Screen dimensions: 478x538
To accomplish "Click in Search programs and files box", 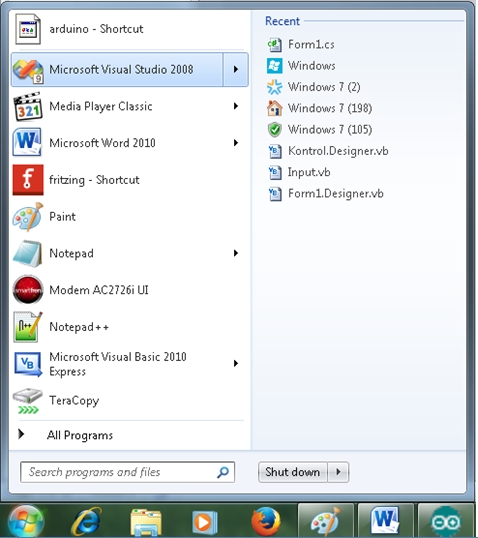I will [x=127, y=472].
